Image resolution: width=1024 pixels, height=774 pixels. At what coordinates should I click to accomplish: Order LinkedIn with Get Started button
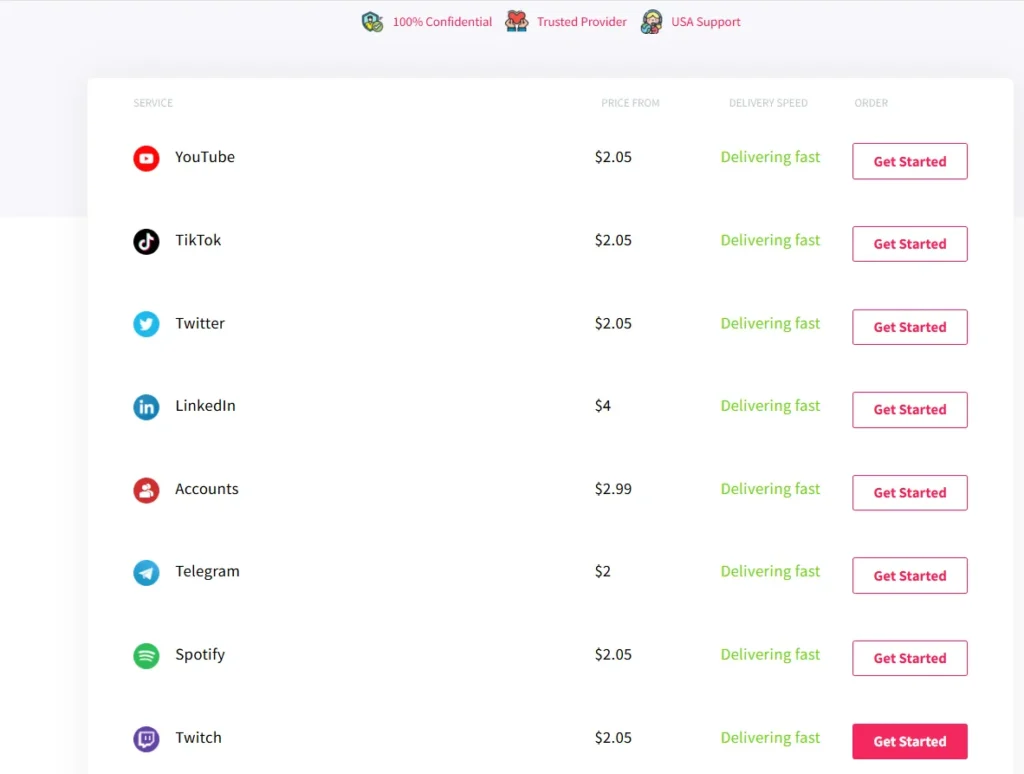click(909, 410)
